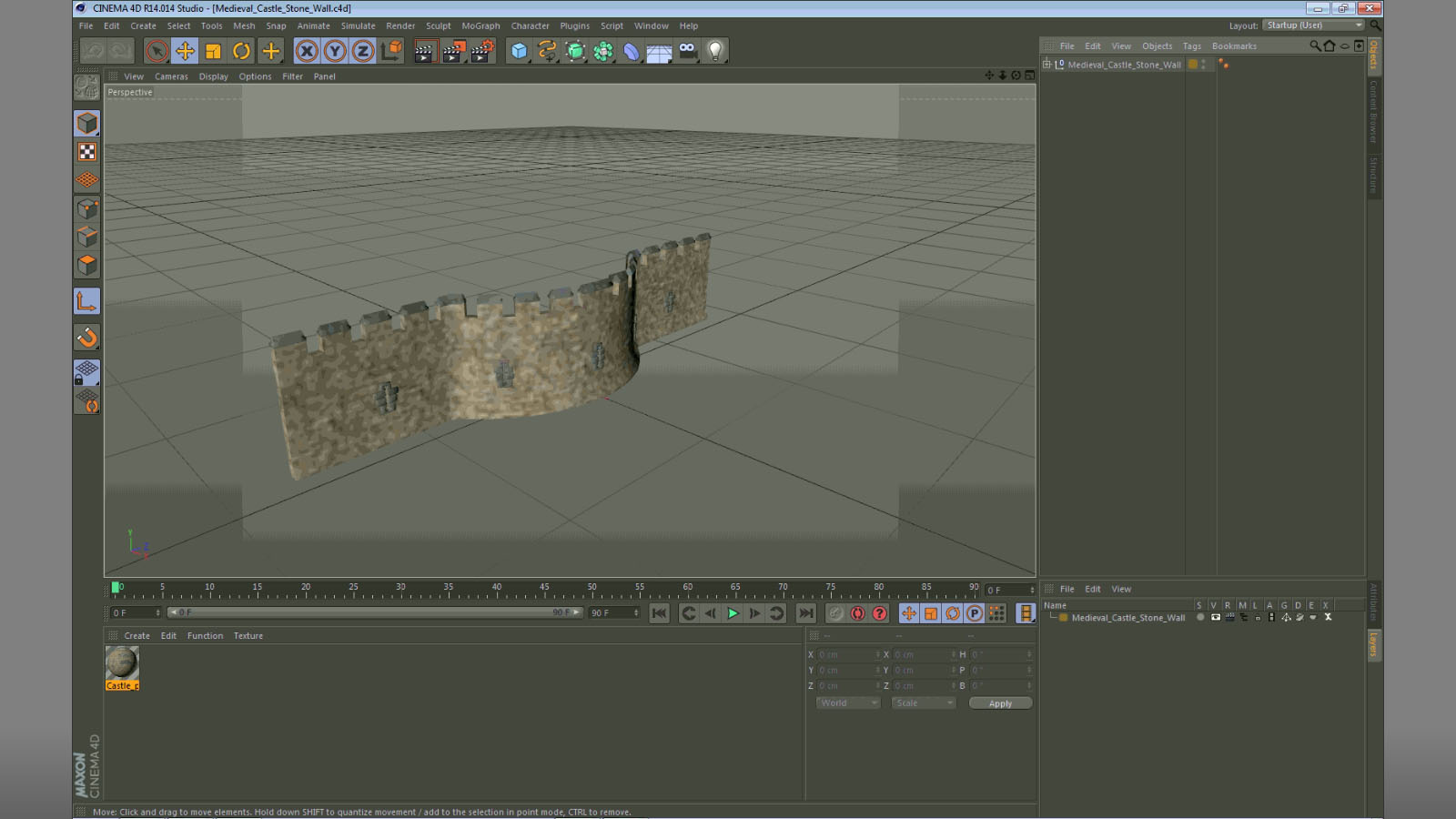Screen dimensions: 1456x819
Task: Enable Edges mode in left palette
Action: tap(87, 238)
